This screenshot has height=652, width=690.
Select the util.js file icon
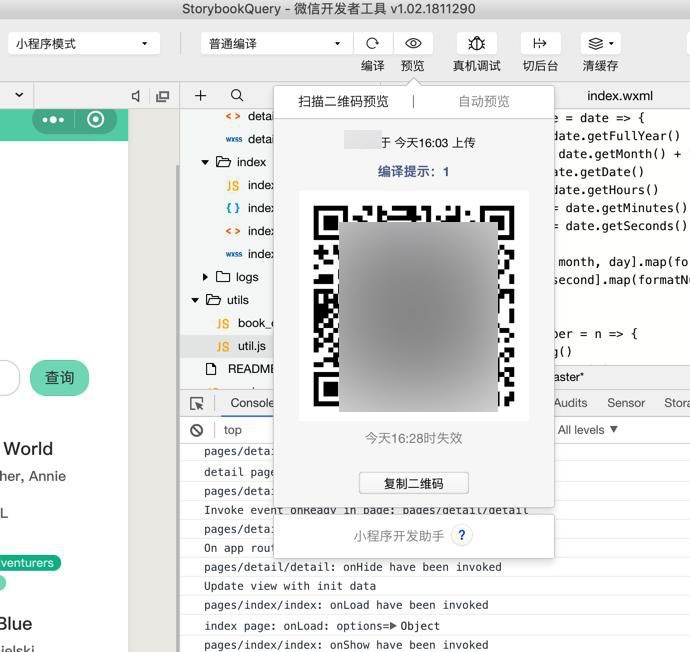[223, 347]
